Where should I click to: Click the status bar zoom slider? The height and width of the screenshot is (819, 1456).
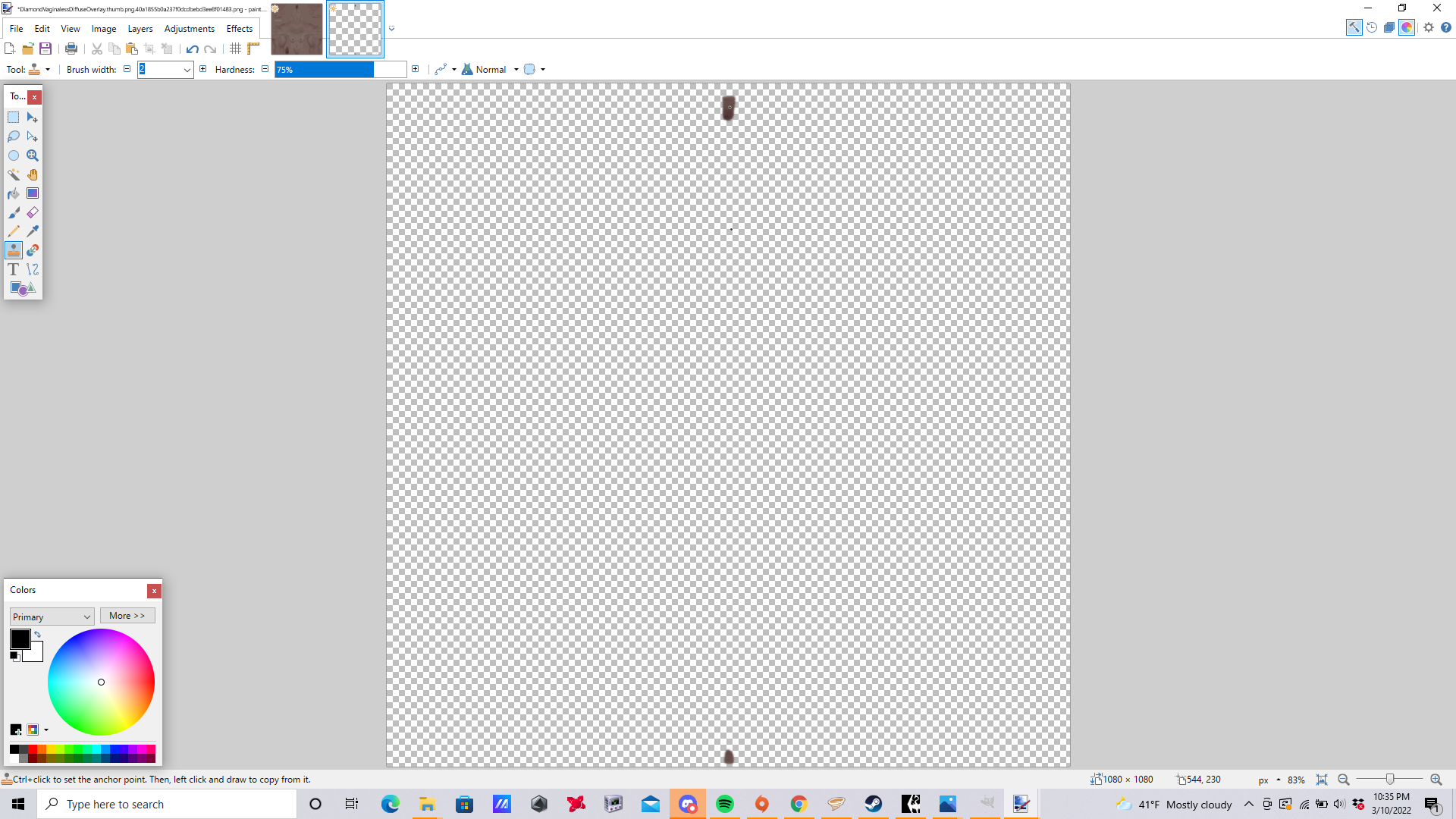(1389, 780)
